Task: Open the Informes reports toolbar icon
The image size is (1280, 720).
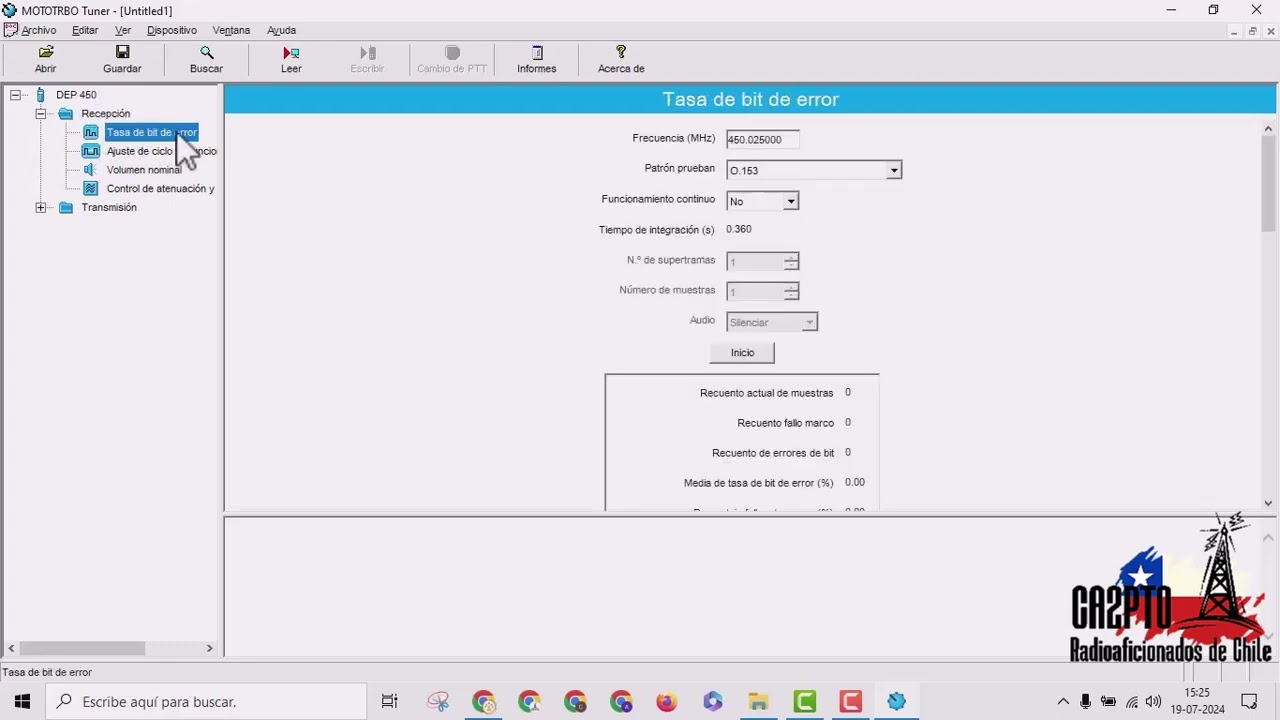Action: tap(537, 52)
